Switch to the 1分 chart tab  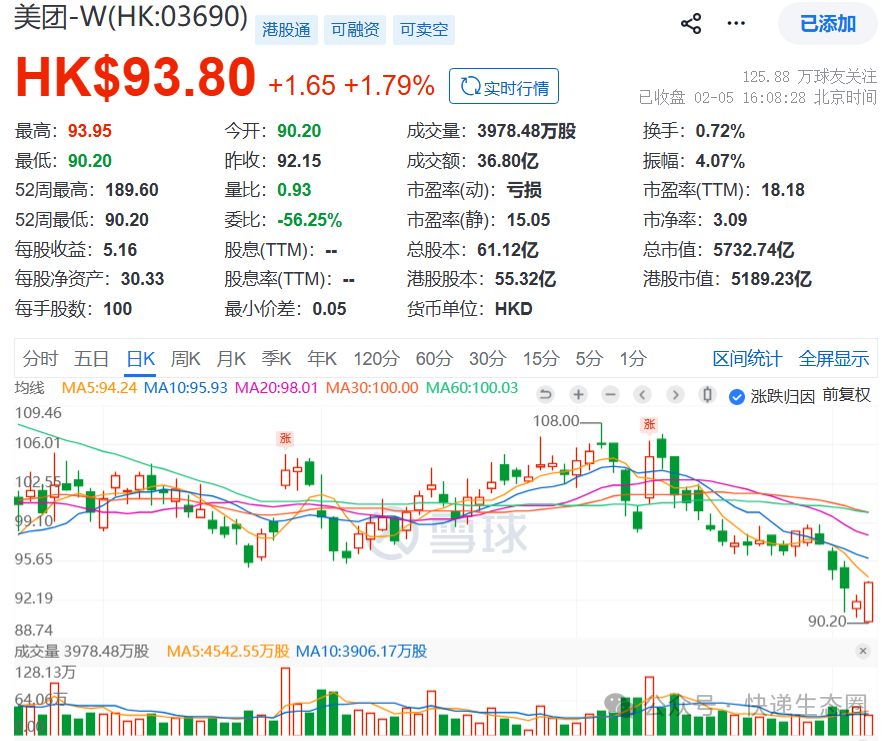(633, 359)
